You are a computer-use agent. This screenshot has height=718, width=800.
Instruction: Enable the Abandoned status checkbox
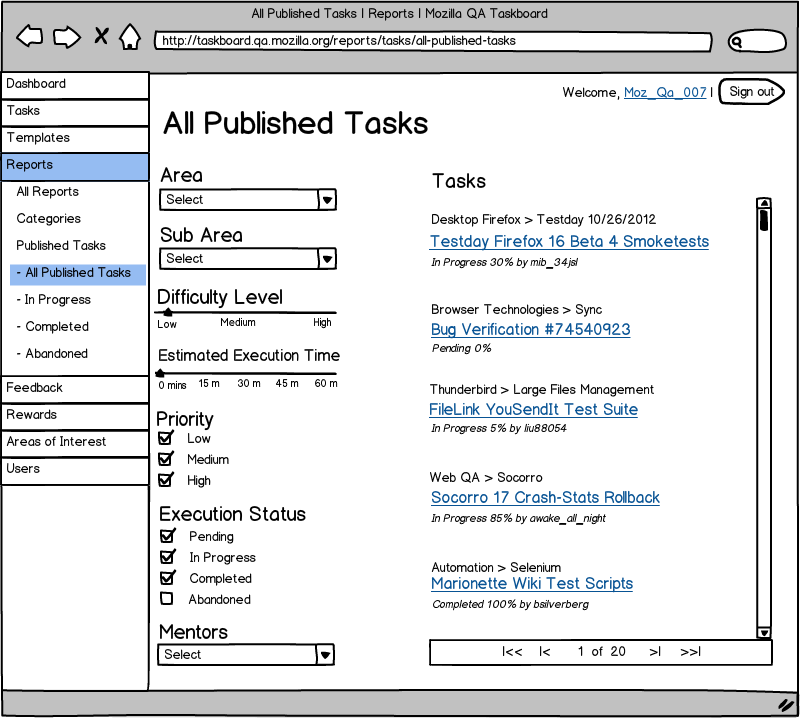tap(166, 599)
